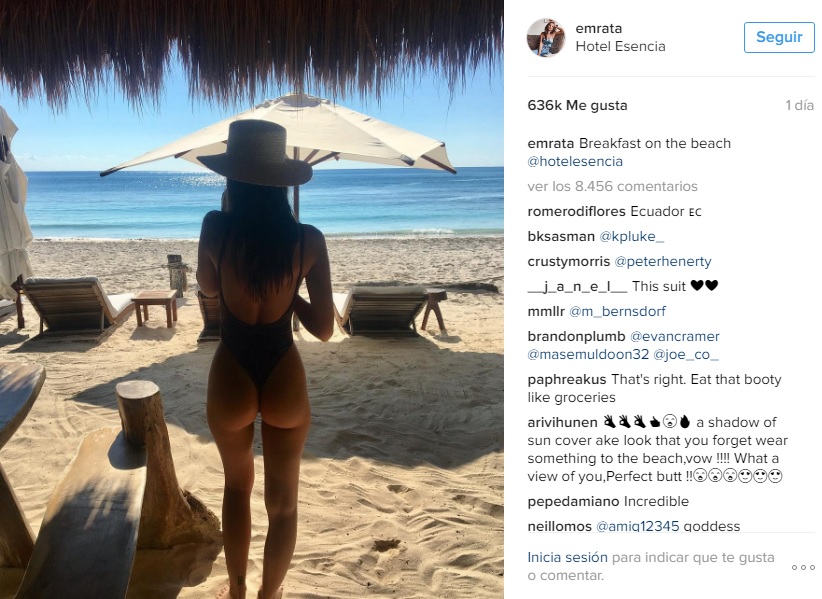Open the emrata profile avatar

click(x=546, y=37)
